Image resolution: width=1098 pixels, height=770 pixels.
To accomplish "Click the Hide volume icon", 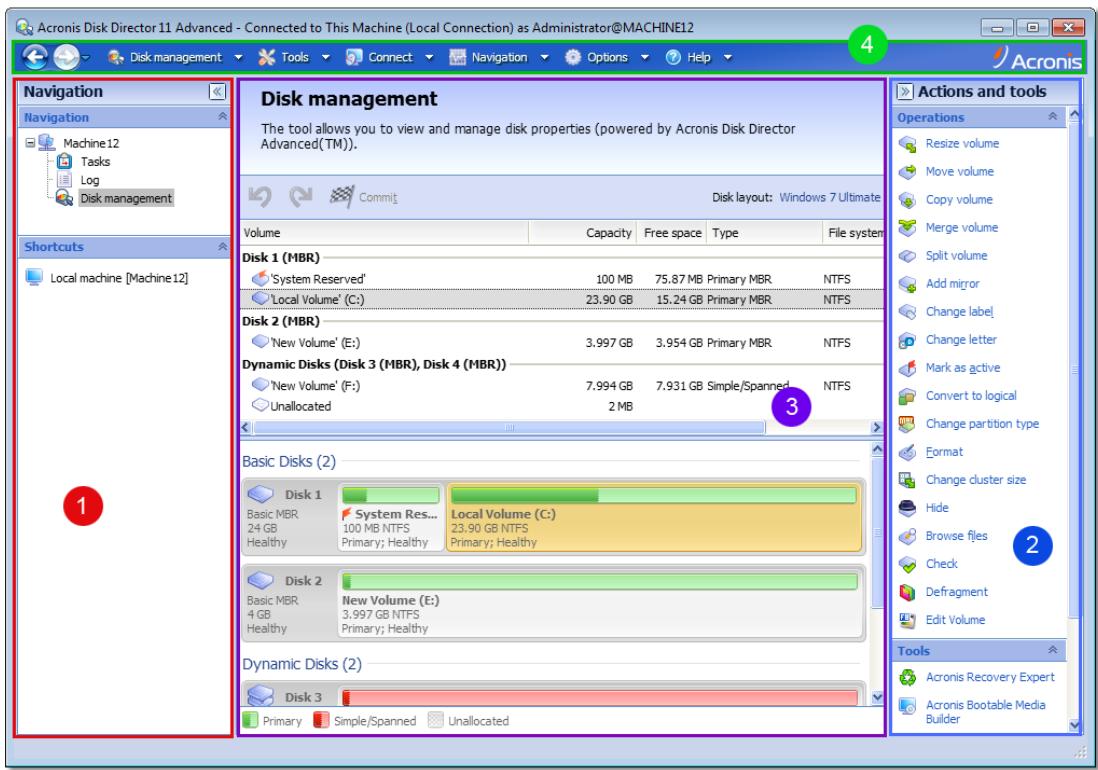I will coord(908,508).
